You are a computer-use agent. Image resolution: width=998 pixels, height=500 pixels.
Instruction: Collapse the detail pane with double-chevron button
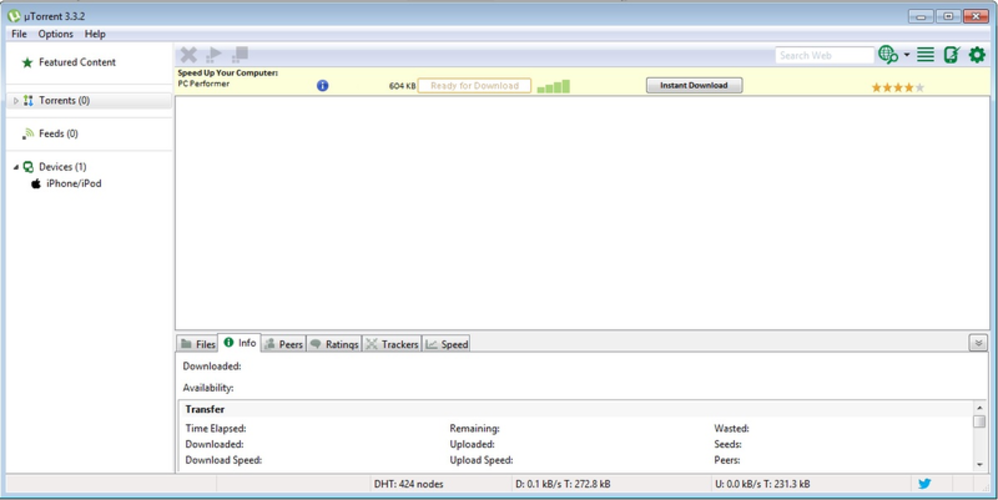tap(978, 343)
